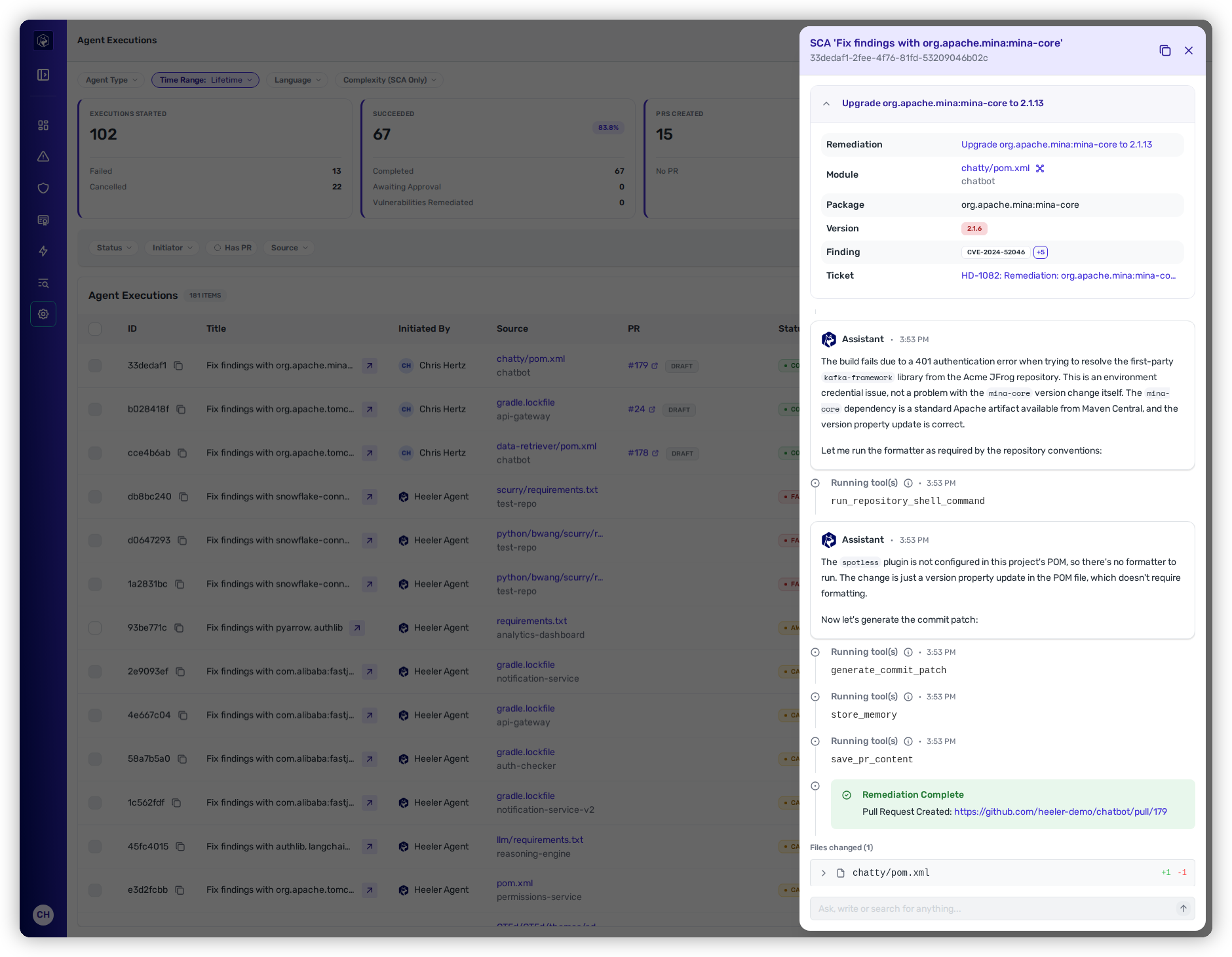Toggle the Has PR filter
Image resolution: width=1232 pixels, height=957 pixels.
click(232, 248)
